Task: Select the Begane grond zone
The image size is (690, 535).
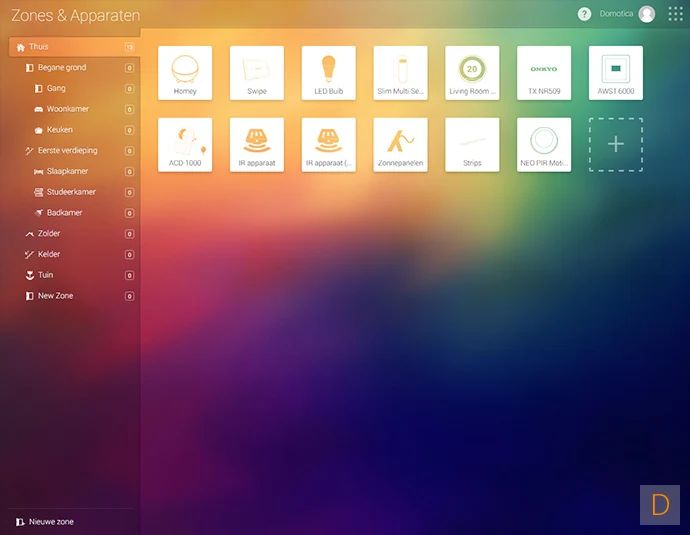Action: point(74,68)
